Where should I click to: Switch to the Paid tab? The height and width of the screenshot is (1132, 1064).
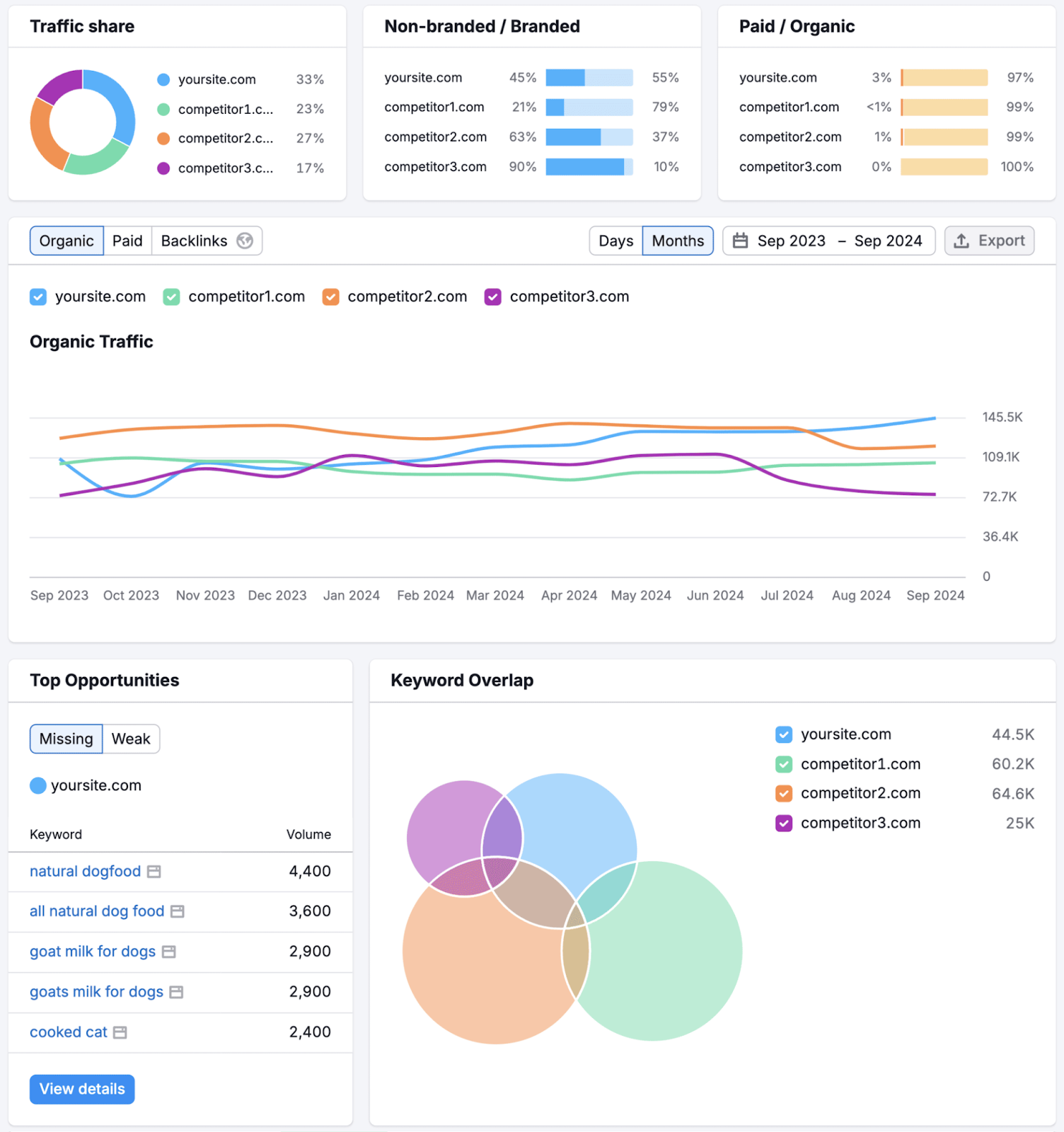click(127, 241)
